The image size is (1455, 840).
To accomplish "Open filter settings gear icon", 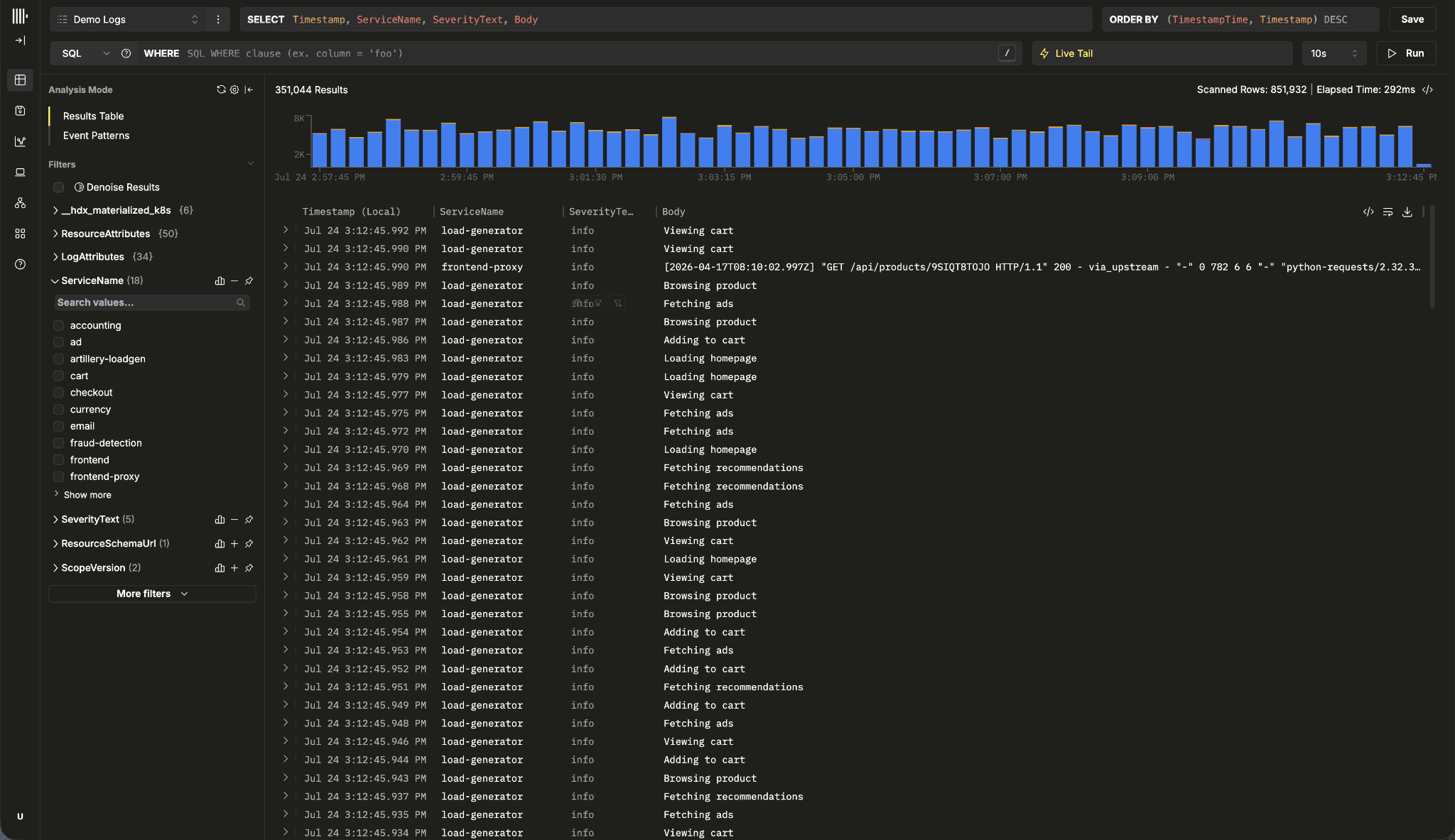I will (x=234, y=89).
